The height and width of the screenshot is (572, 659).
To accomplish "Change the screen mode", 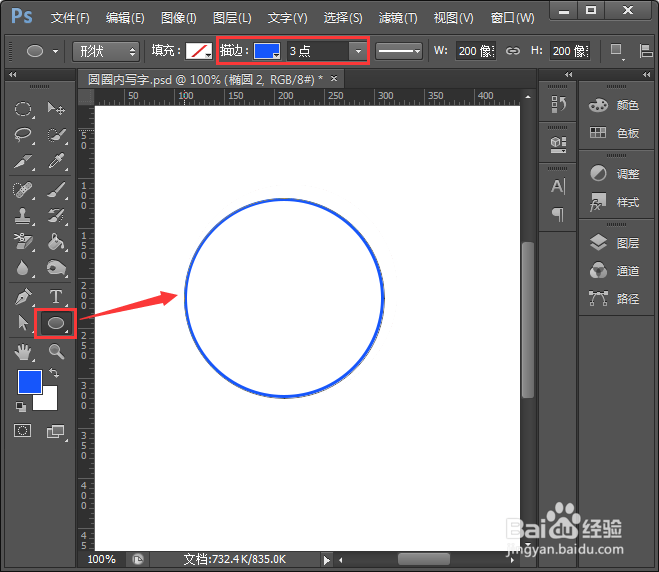I will 56,432.
